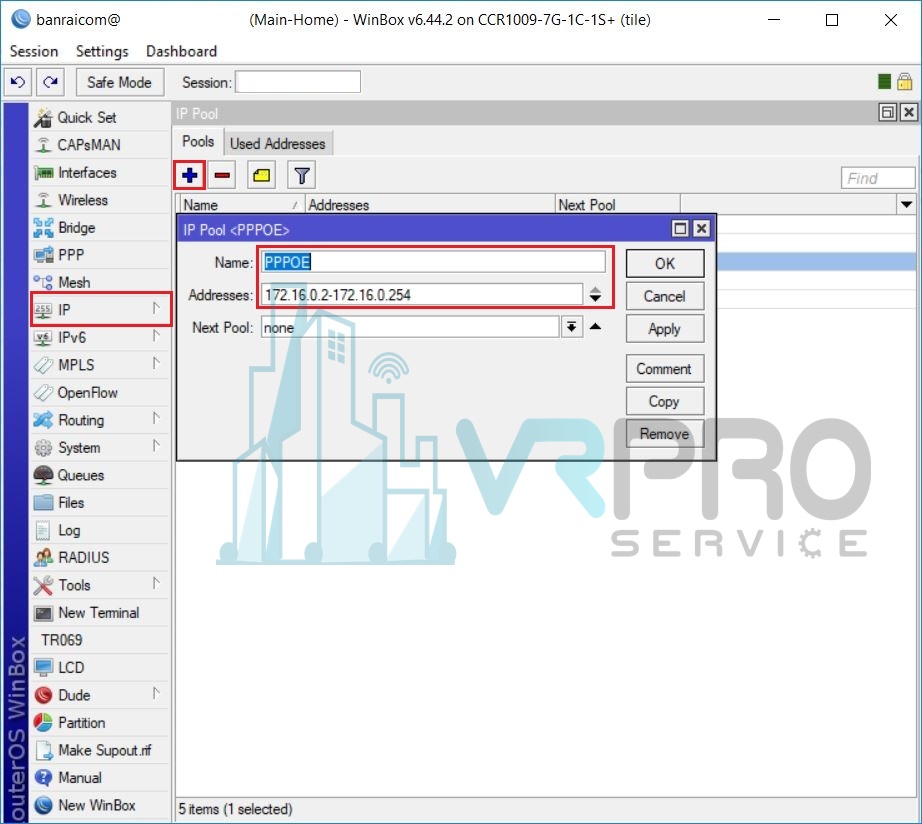The image size is (922, 824).
Task: Click Comment button in IP Pool dialog
Action: pyautogui.click(x=664, y=369)
